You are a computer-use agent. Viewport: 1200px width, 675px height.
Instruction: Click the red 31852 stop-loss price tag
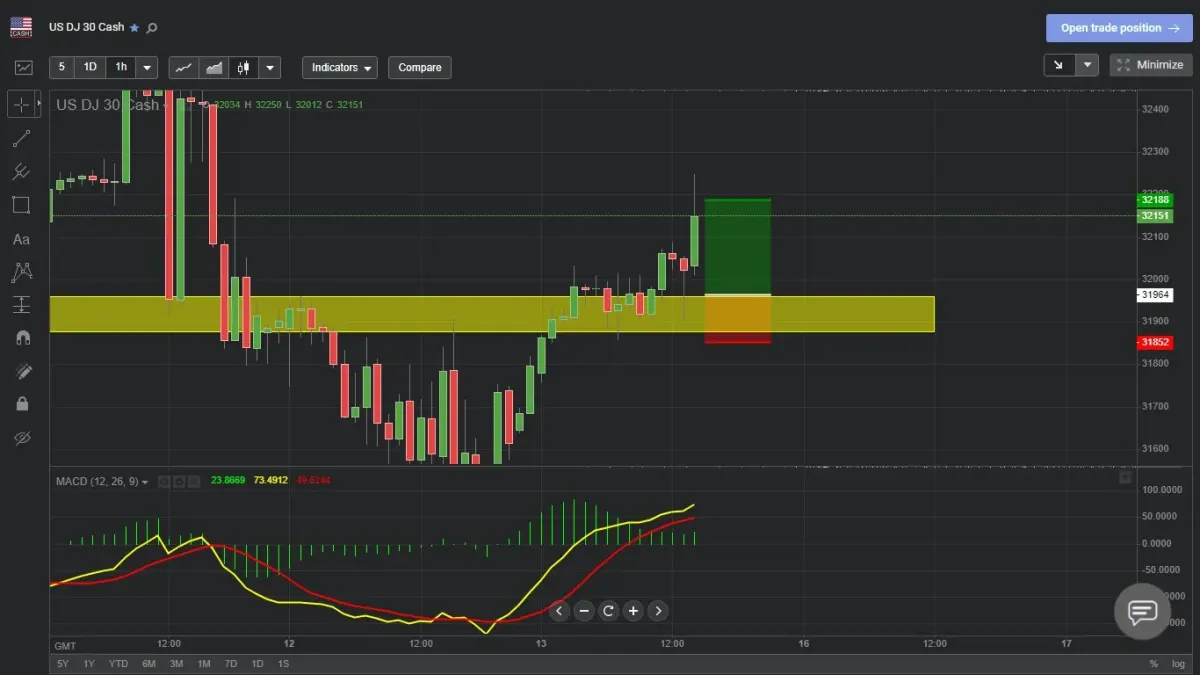coord(1156,342)
